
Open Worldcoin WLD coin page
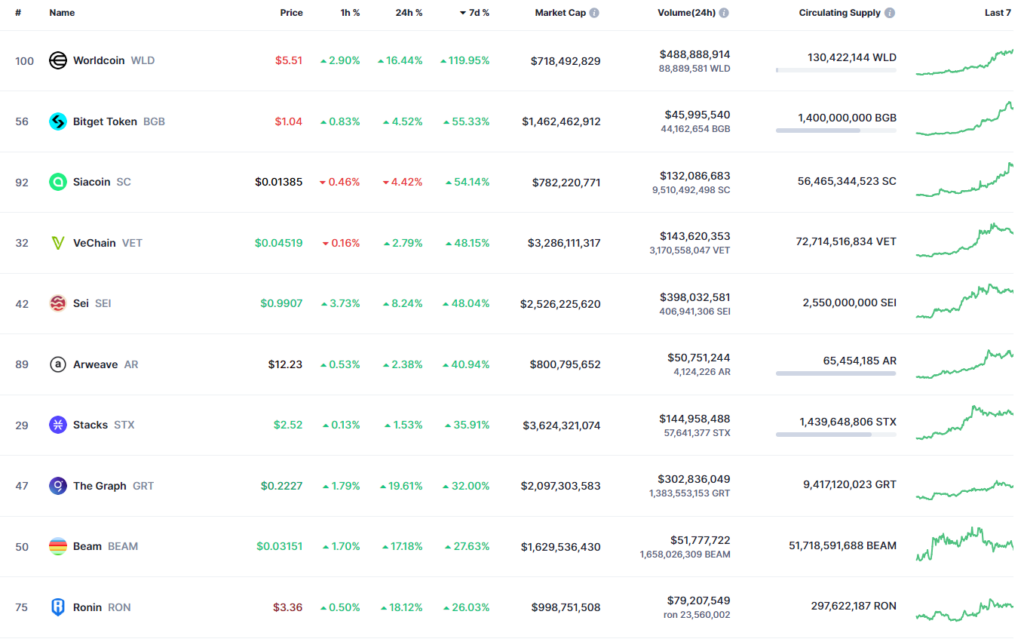click(114, 61)
